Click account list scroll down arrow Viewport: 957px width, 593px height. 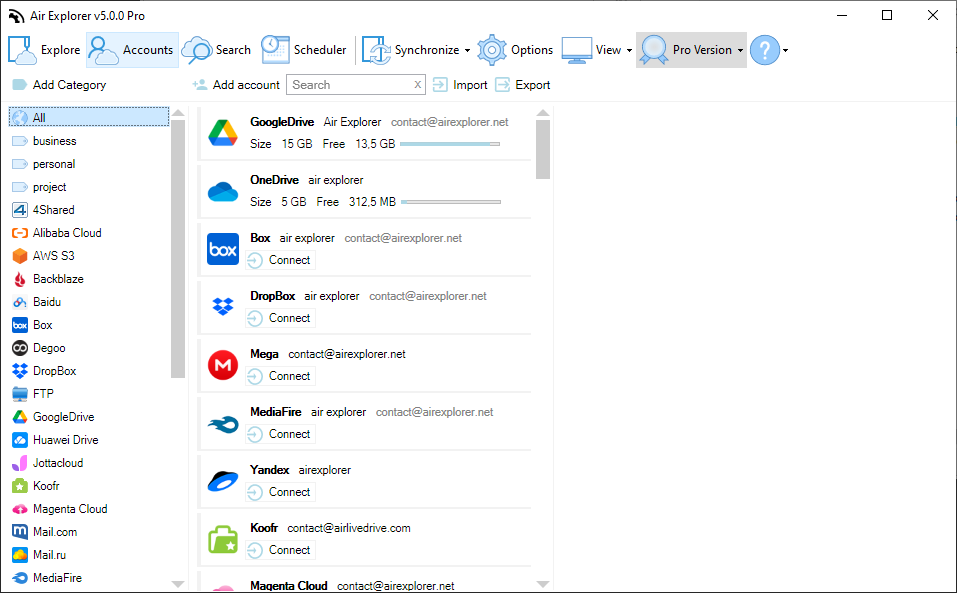(x=543, y=584)
